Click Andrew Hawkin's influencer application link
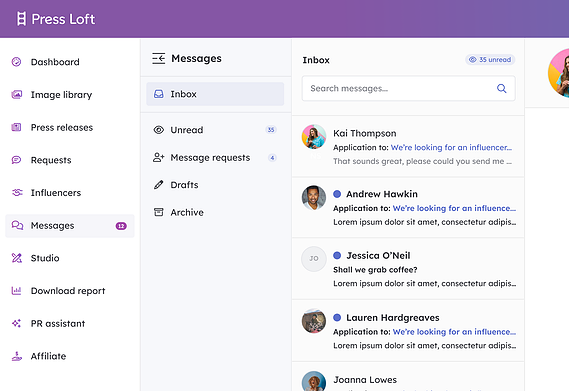Screen dimensions: 569x391 tap(454, 208)
